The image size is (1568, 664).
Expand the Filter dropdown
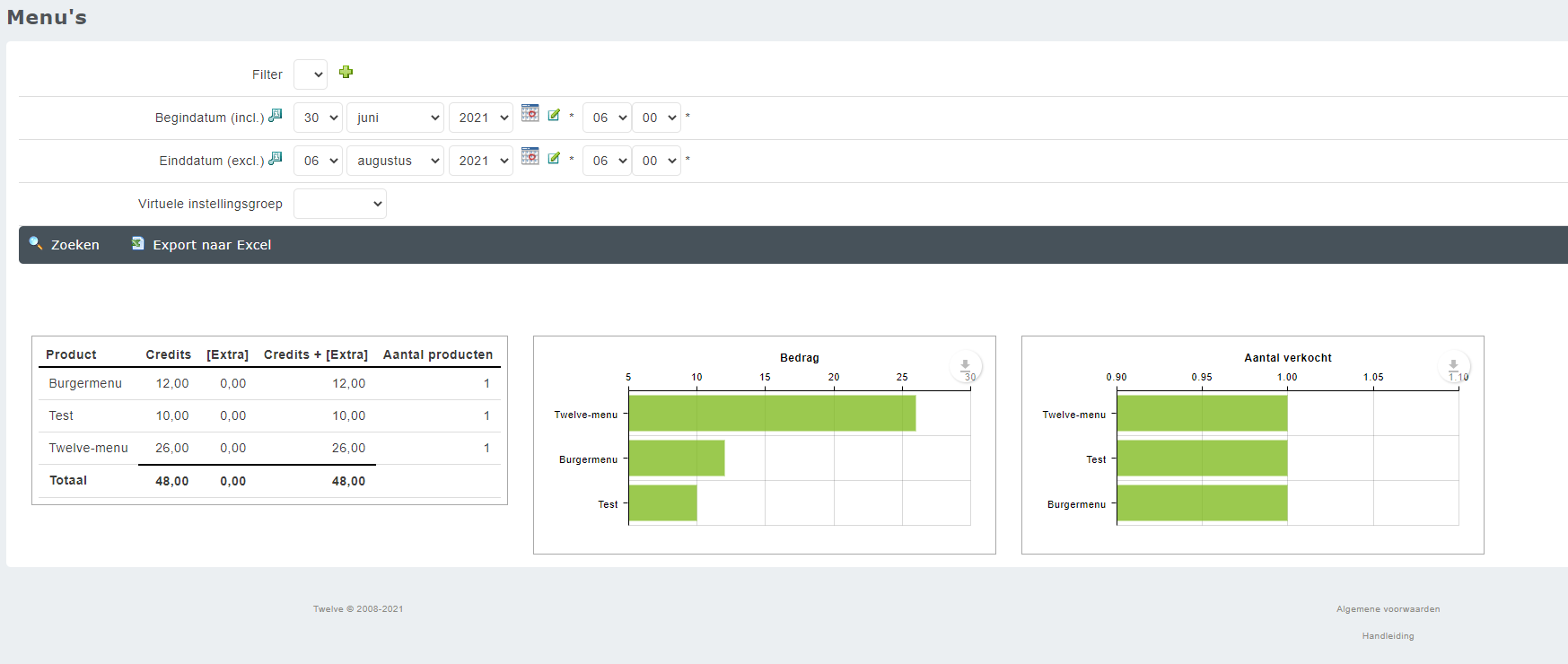311,74
